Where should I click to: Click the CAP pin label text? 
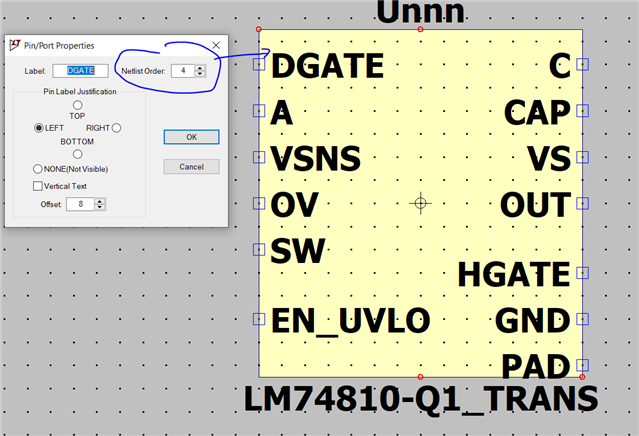click(537, 112)
